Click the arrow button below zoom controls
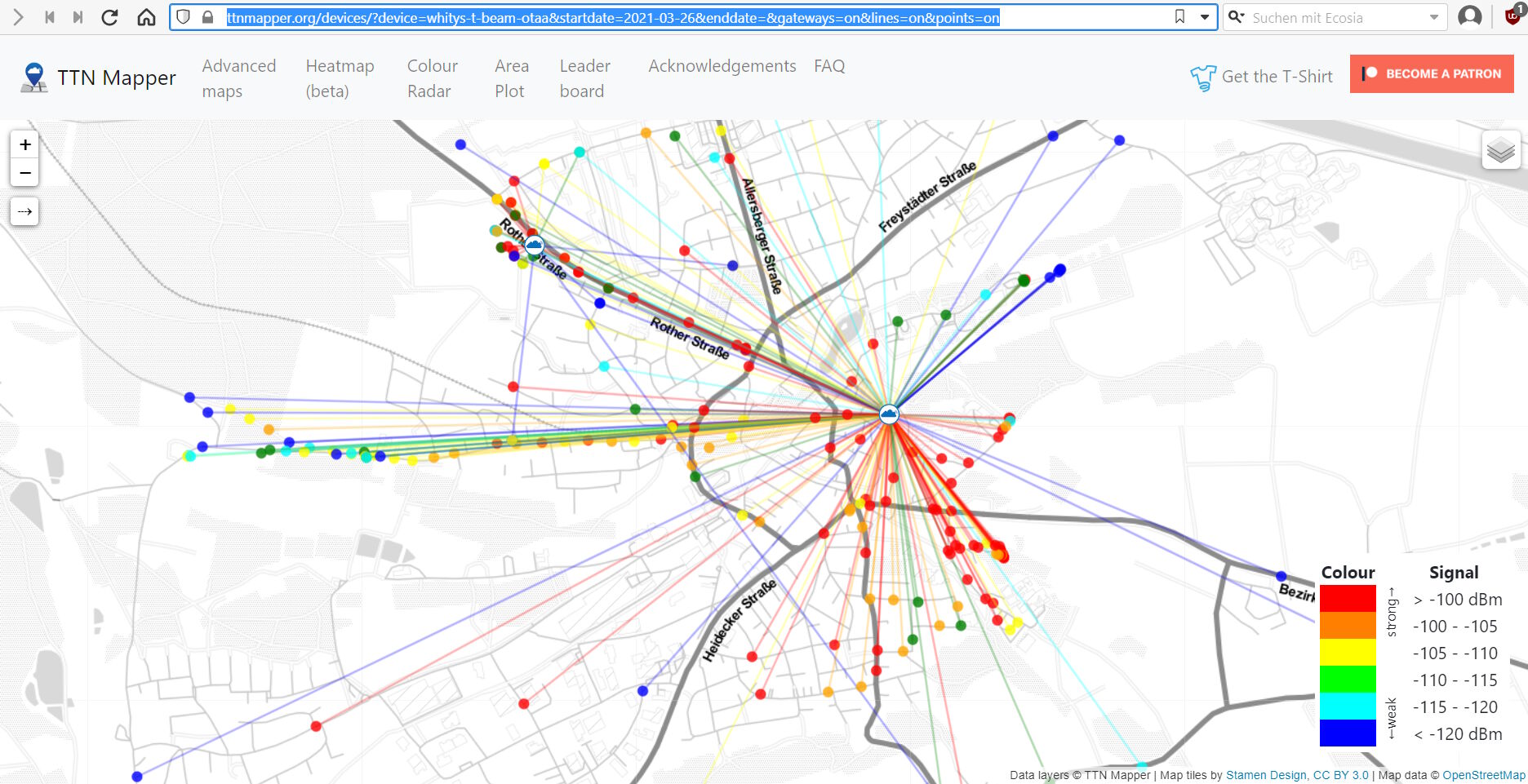 pos(25,211)
